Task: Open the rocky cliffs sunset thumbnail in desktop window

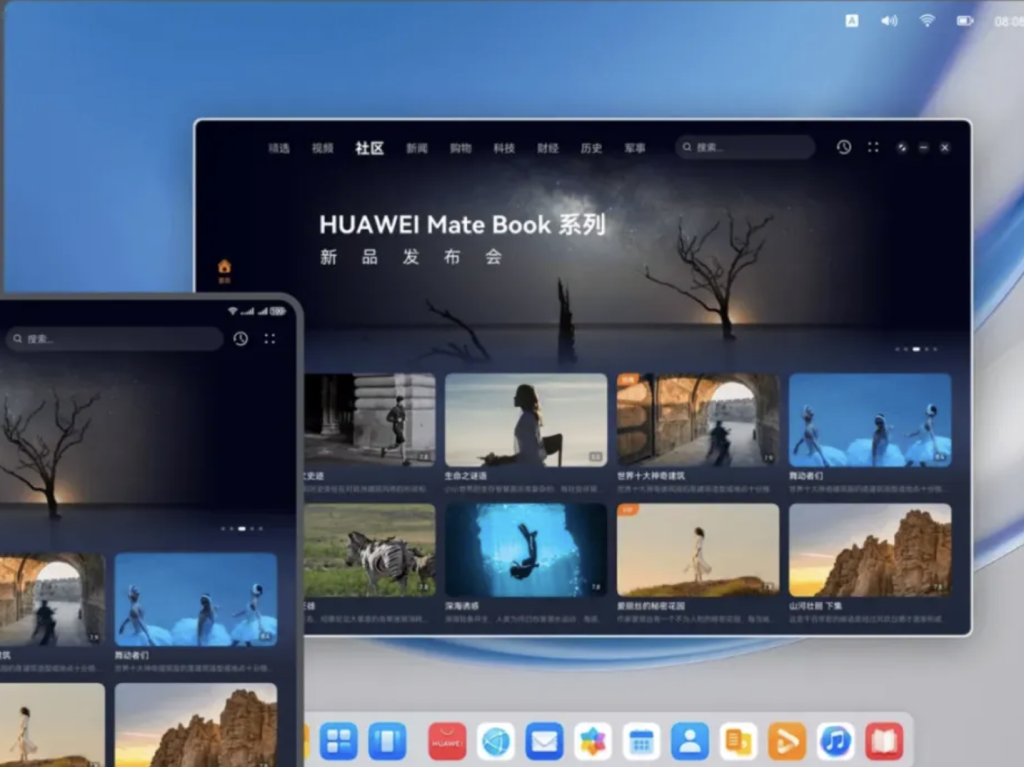Action: pos(870,549)
